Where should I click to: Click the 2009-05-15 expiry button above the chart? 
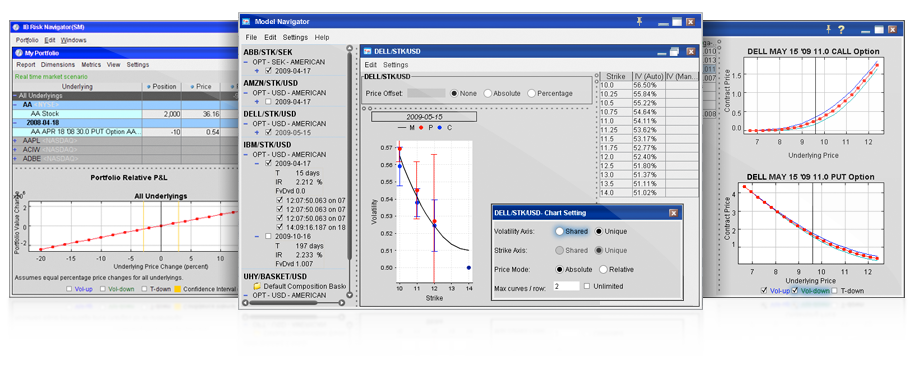click(x=423, y=116)
